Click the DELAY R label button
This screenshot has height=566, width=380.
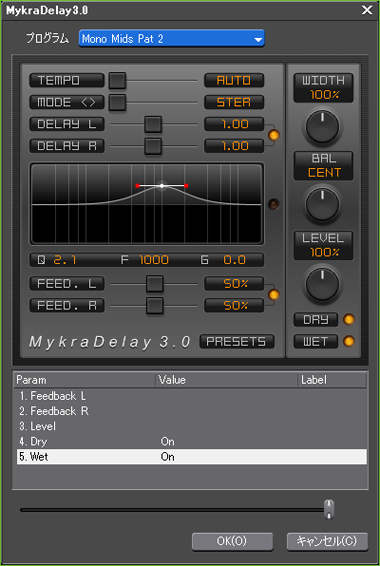point(67,146)
